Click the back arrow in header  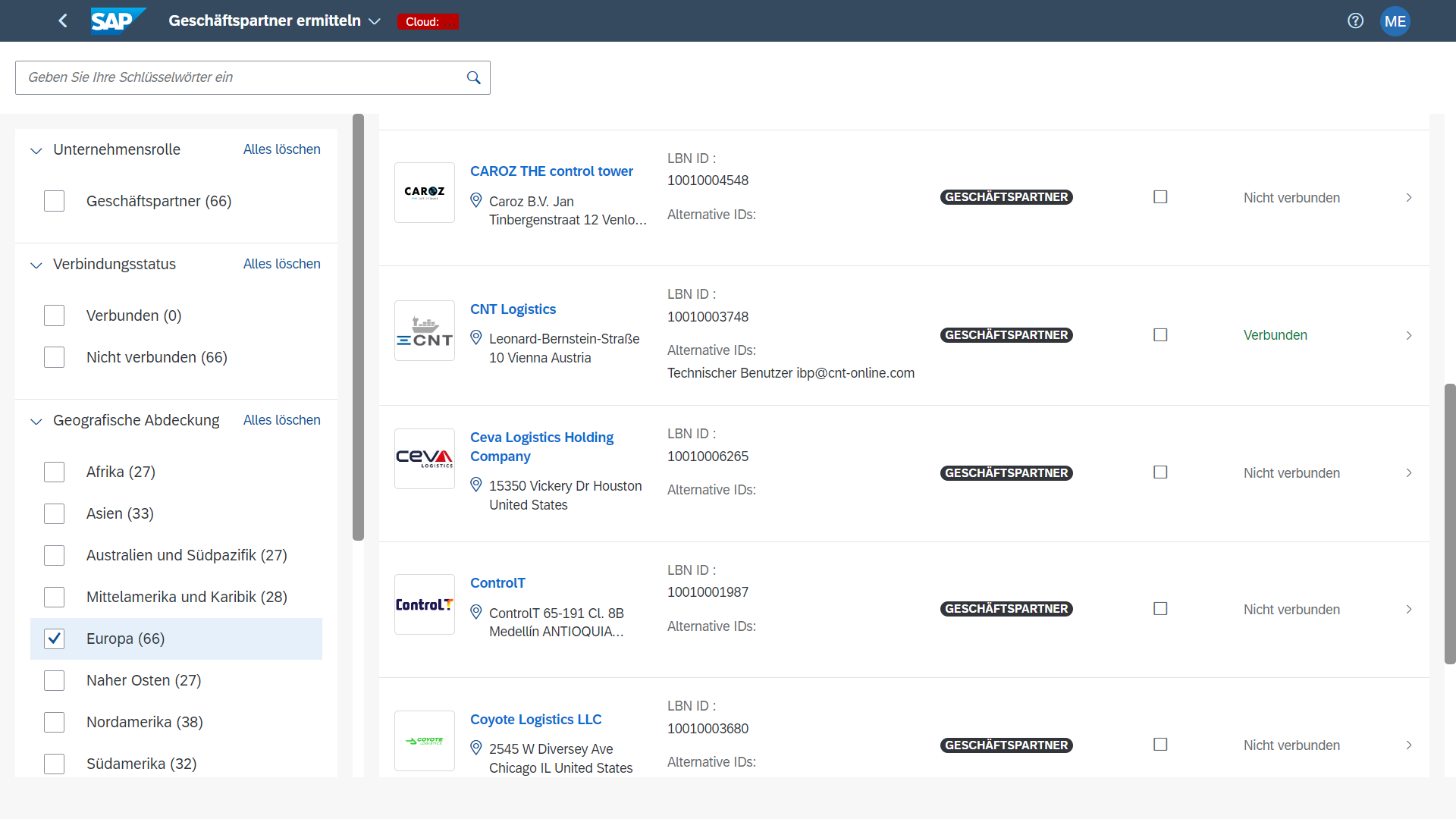tap(63, 21)
